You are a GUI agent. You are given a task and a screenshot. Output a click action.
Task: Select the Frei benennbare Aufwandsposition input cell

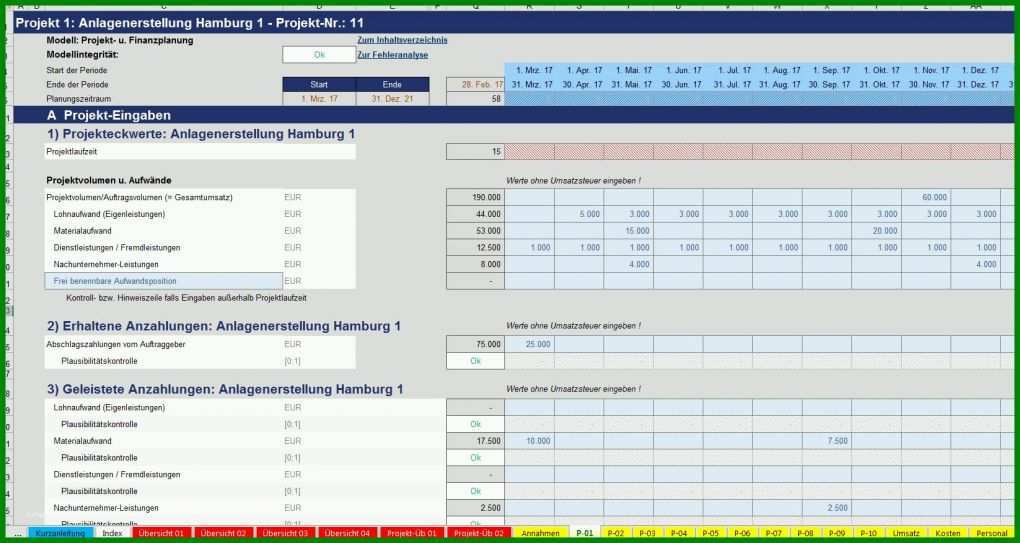point(163,281)
